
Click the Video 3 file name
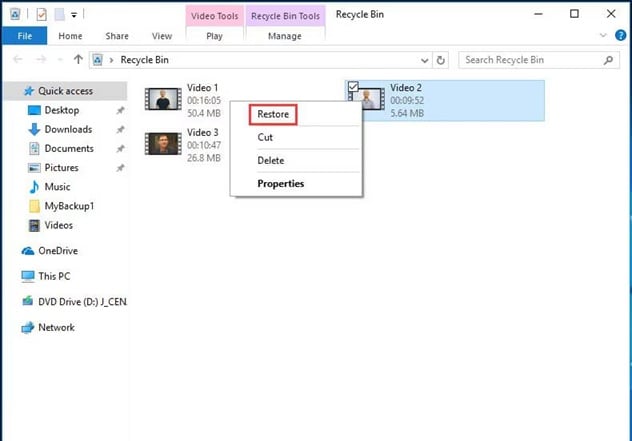tap(203, 132)
